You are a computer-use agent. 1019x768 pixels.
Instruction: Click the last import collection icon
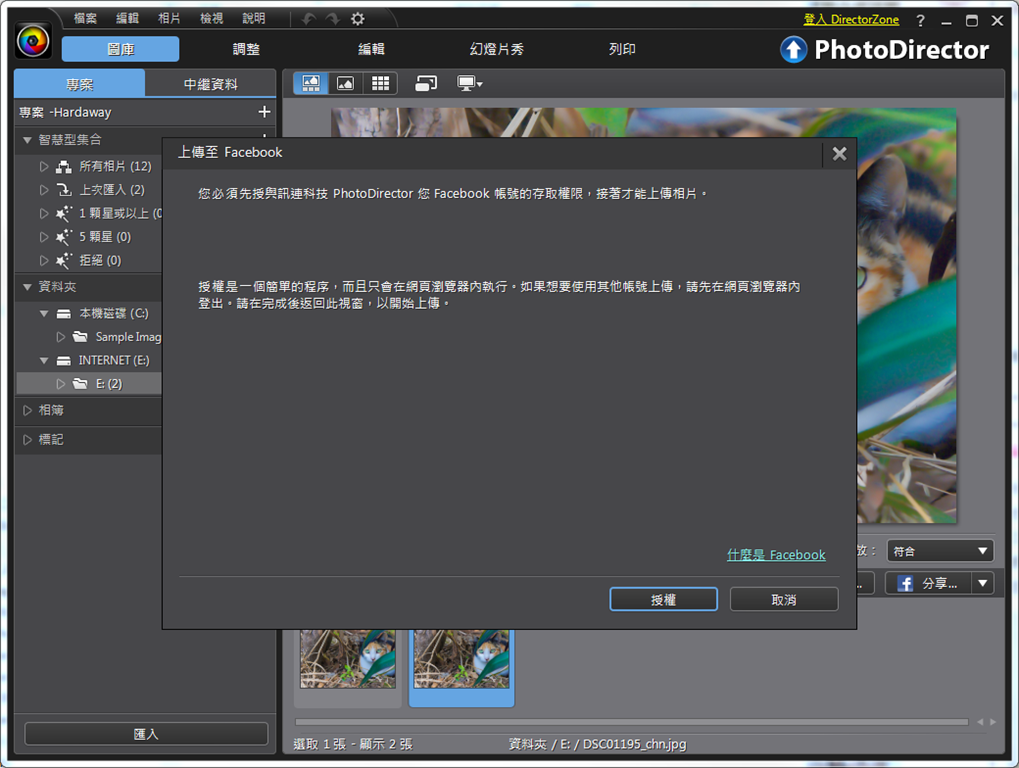[x=64, y=190]
